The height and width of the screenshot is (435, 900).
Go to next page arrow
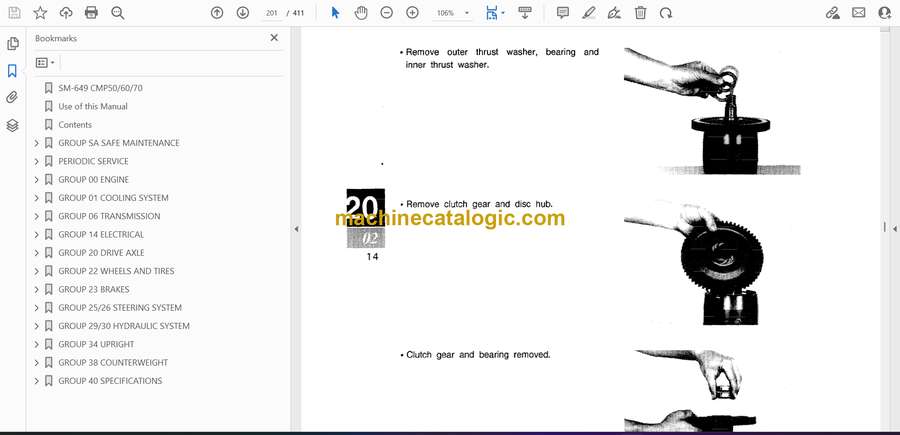(243, 13)
